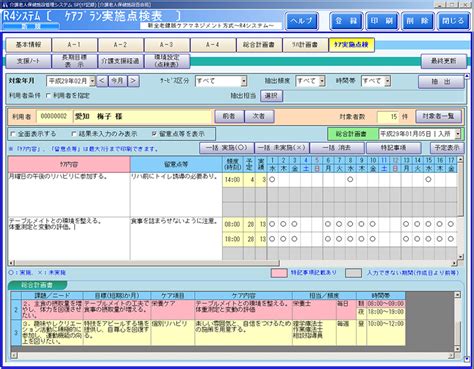
Task: Toggle 利用者を指定 checkbox
Action: coord(48,96)
